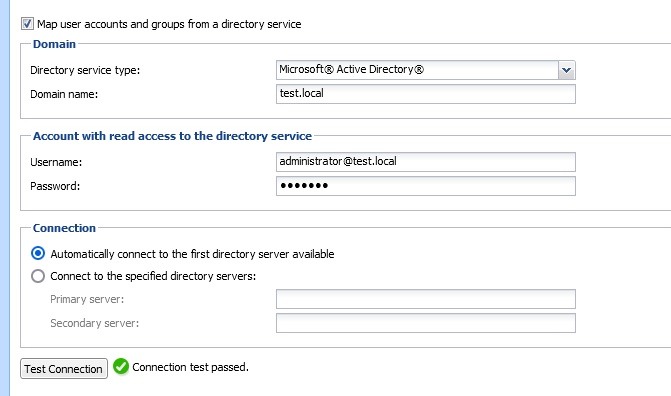Click the 'Primary server:' label
Image resolution: width=671 pixels, height=396 pixels.
[87, 299]
